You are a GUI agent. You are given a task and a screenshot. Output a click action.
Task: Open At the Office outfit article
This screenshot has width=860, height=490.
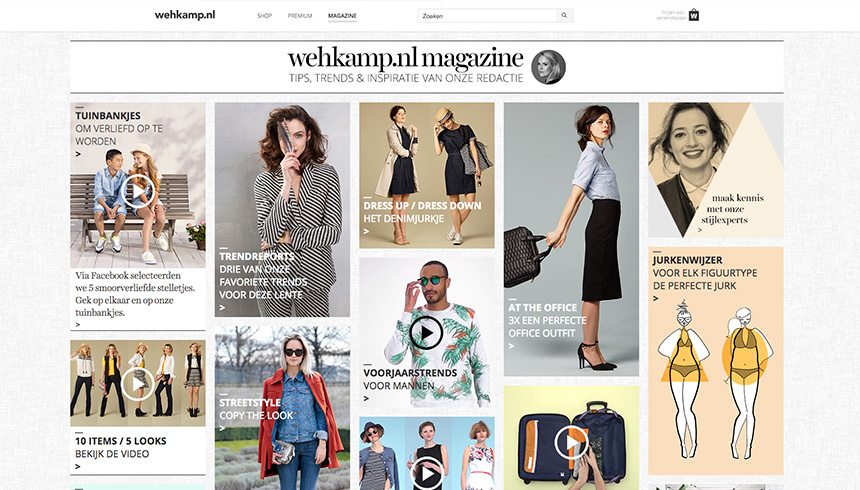(x=572, y=239)
